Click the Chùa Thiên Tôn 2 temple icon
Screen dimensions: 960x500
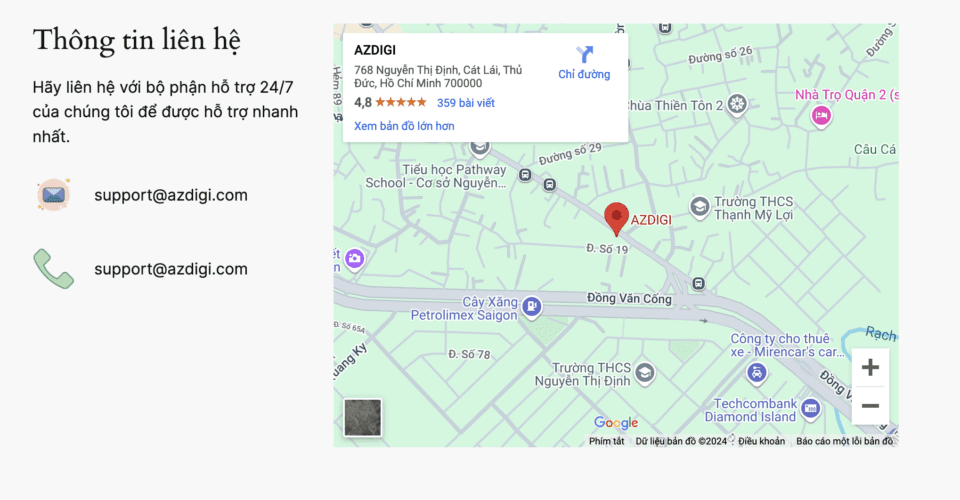(x=737, y=104)
